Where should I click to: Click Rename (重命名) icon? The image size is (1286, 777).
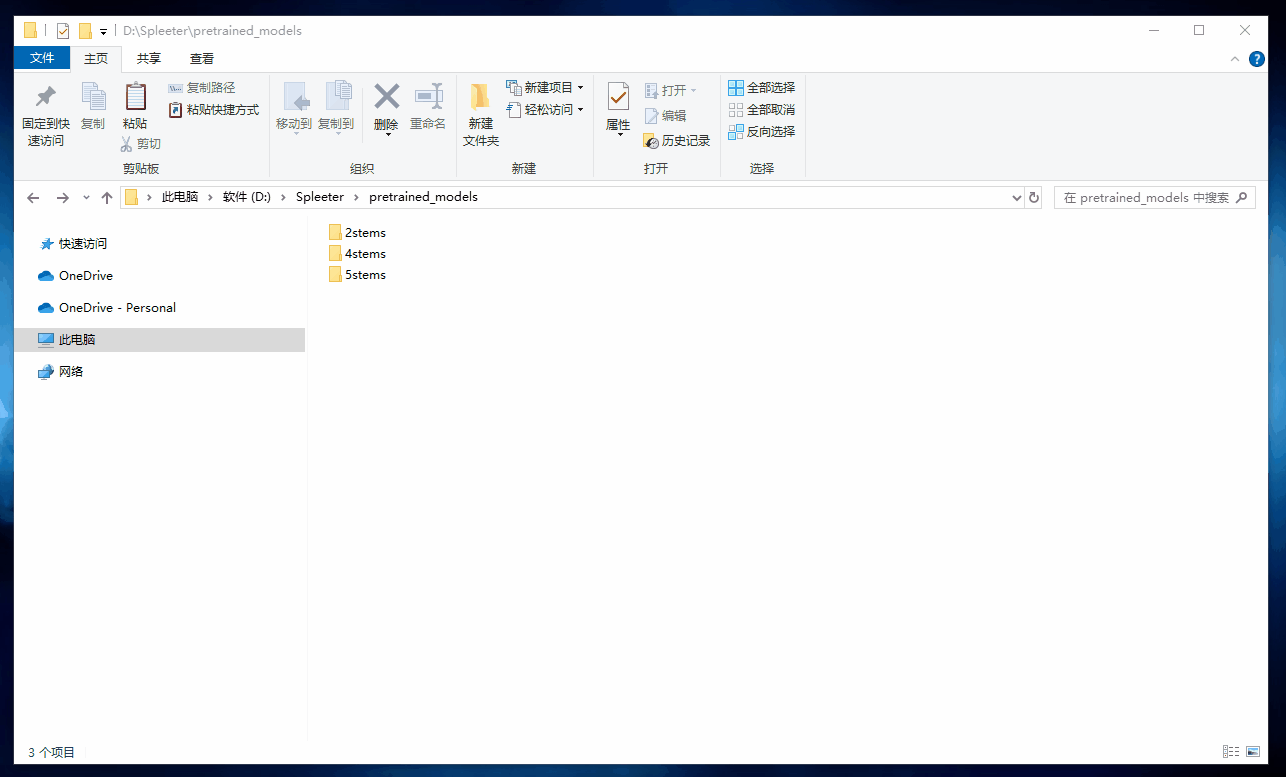click(428, 96)
